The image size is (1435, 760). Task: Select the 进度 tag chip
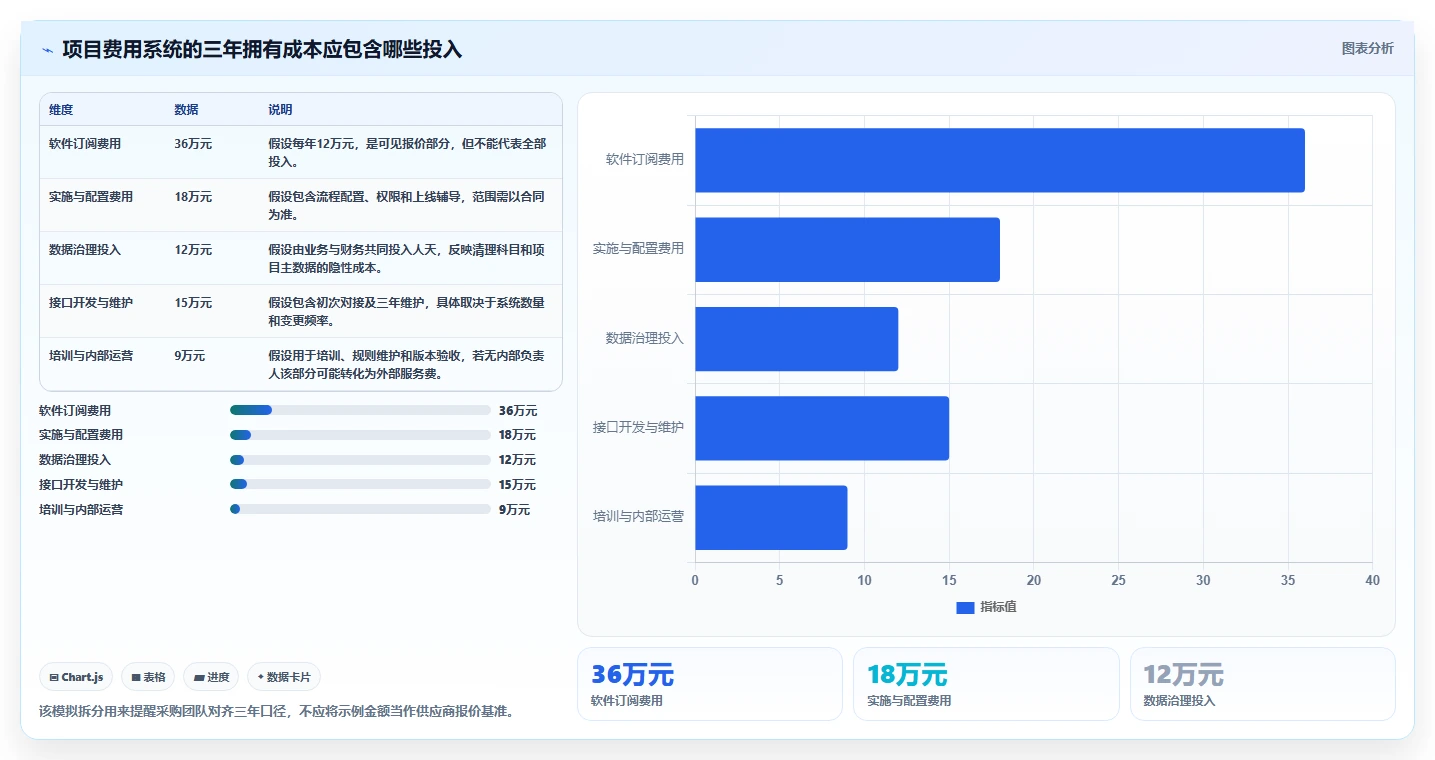[212, 677]
